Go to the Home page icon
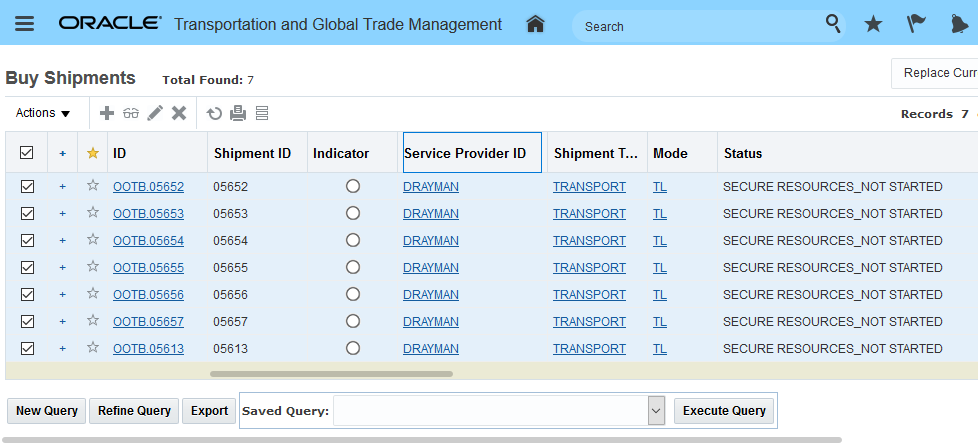978x445 pixels. (x=535, y=24)
